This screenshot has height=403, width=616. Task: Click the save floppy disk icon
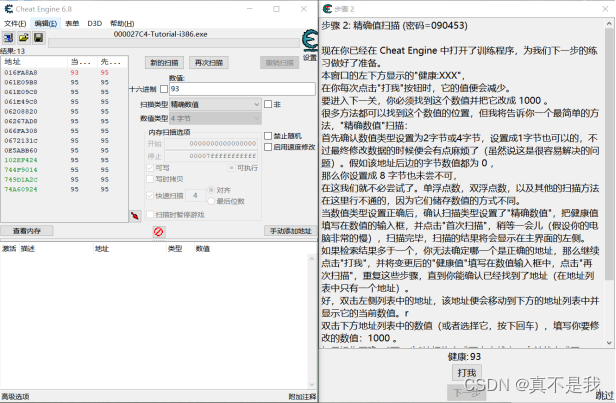click(x=38, y=38)
